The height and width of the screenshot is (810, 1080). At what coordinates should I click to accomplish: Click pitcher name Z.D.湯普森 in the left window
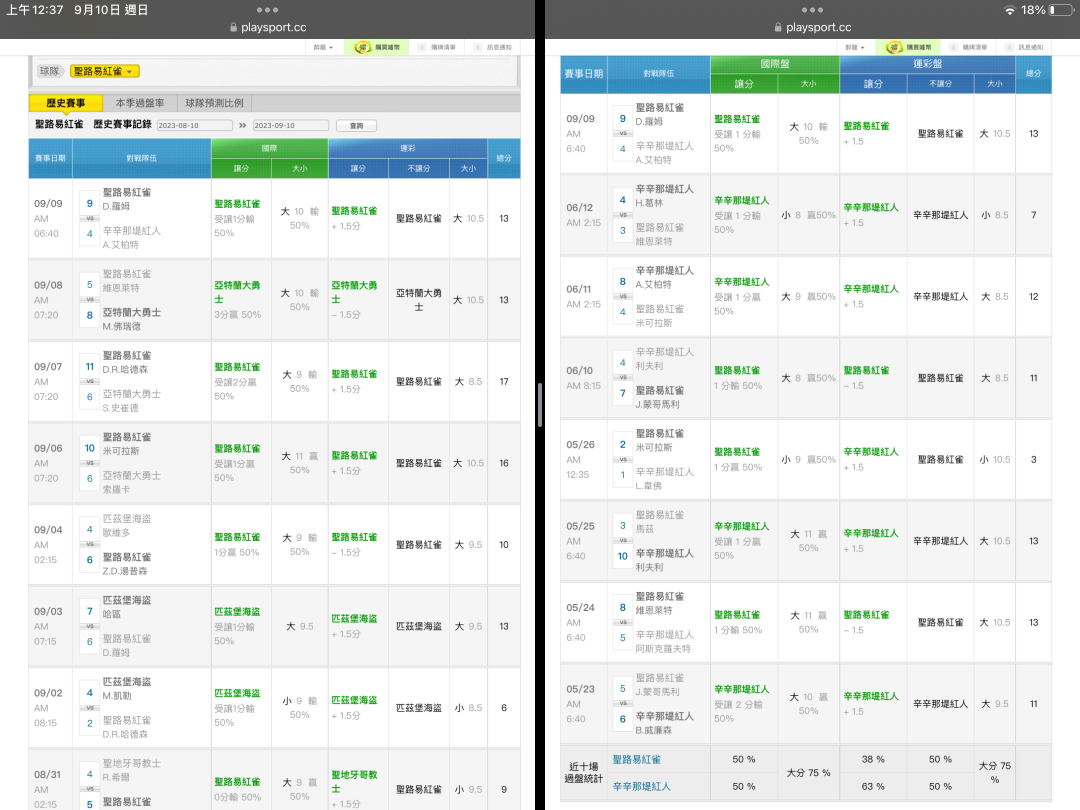[125, 571]
